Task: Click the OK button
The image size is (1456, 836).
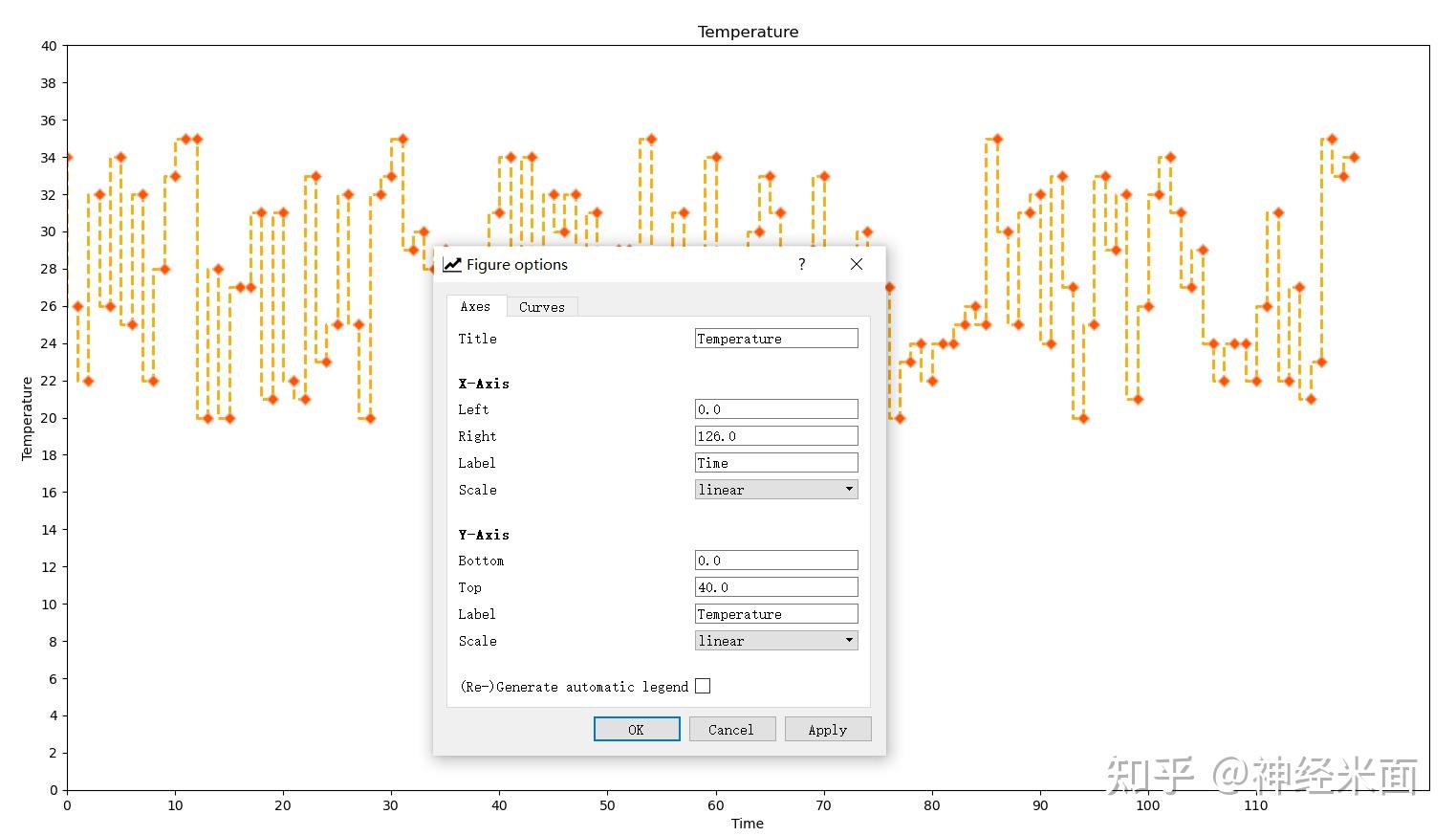Action: coord(636,729)
